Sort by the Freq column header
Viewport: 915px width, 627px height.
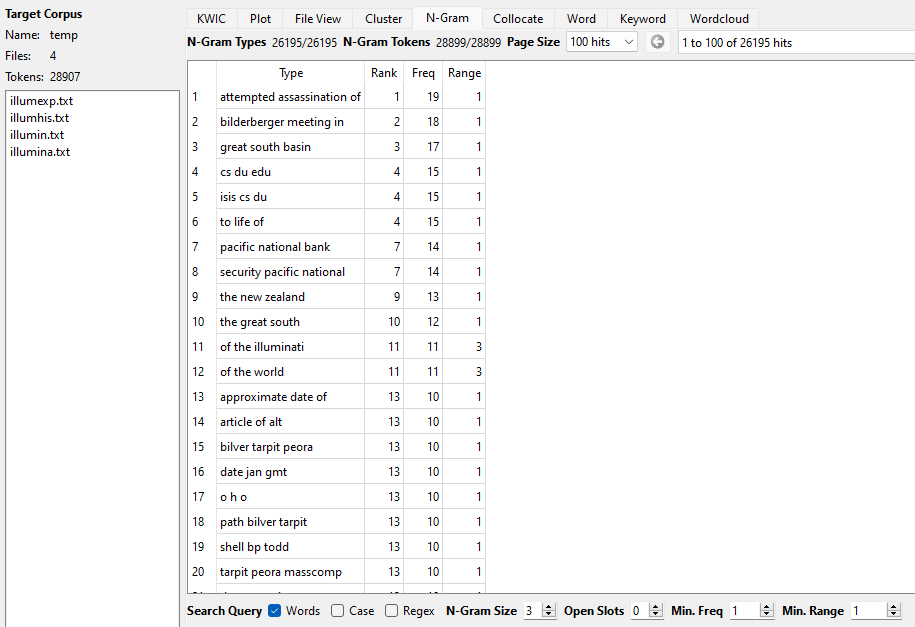point(423,73)
